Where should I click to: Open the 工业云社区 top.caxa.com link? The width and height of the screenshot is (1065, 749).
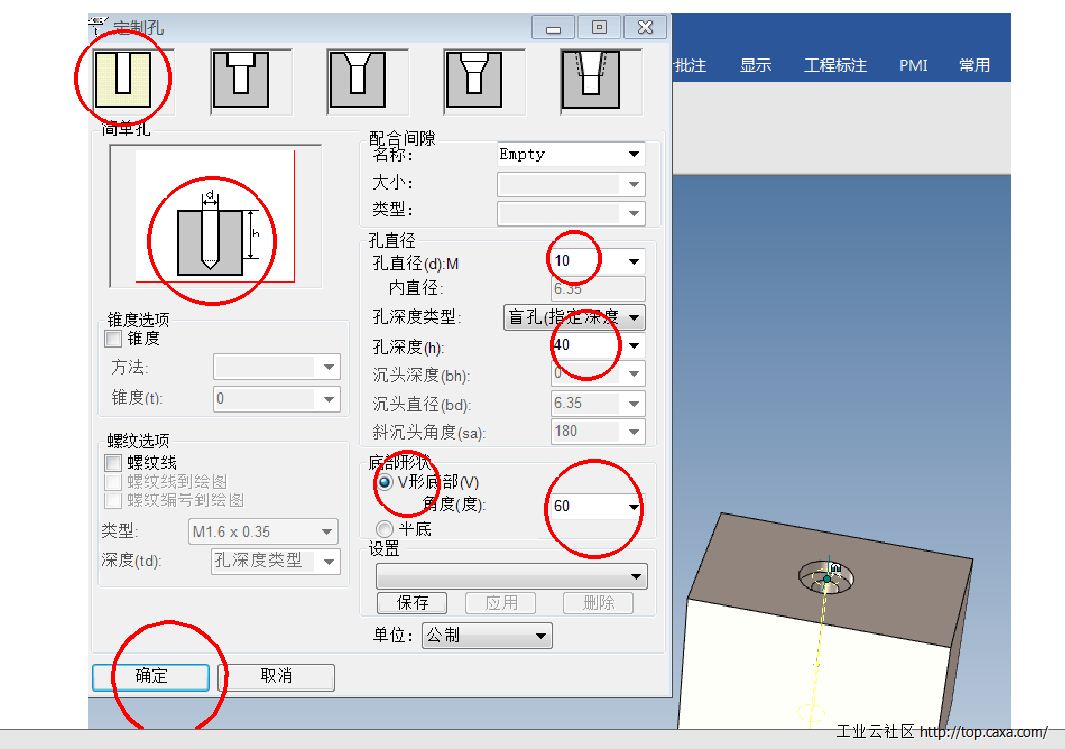coord(945,731)
